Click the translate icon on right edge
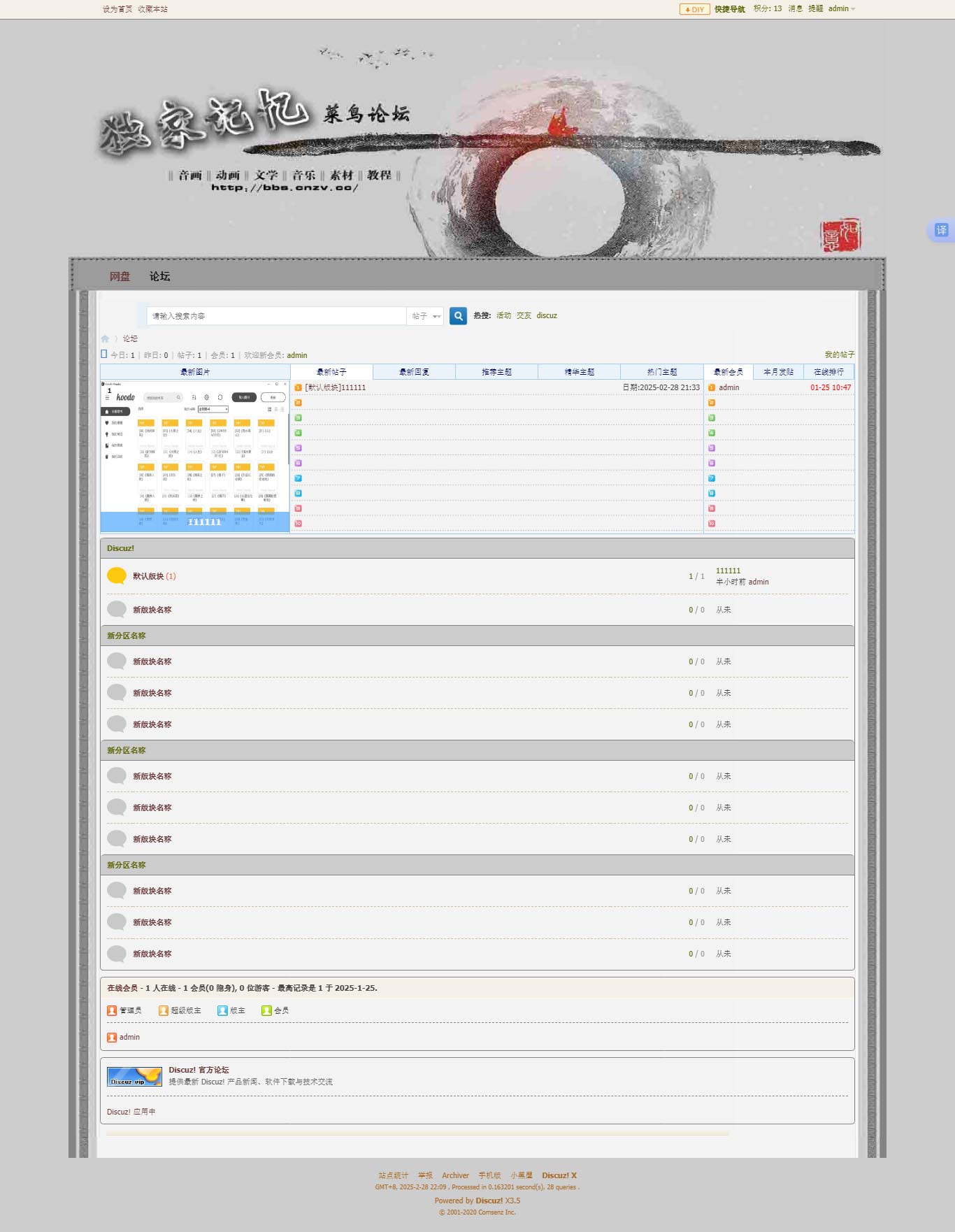The image size is (955, 1232). click(941, 230)
